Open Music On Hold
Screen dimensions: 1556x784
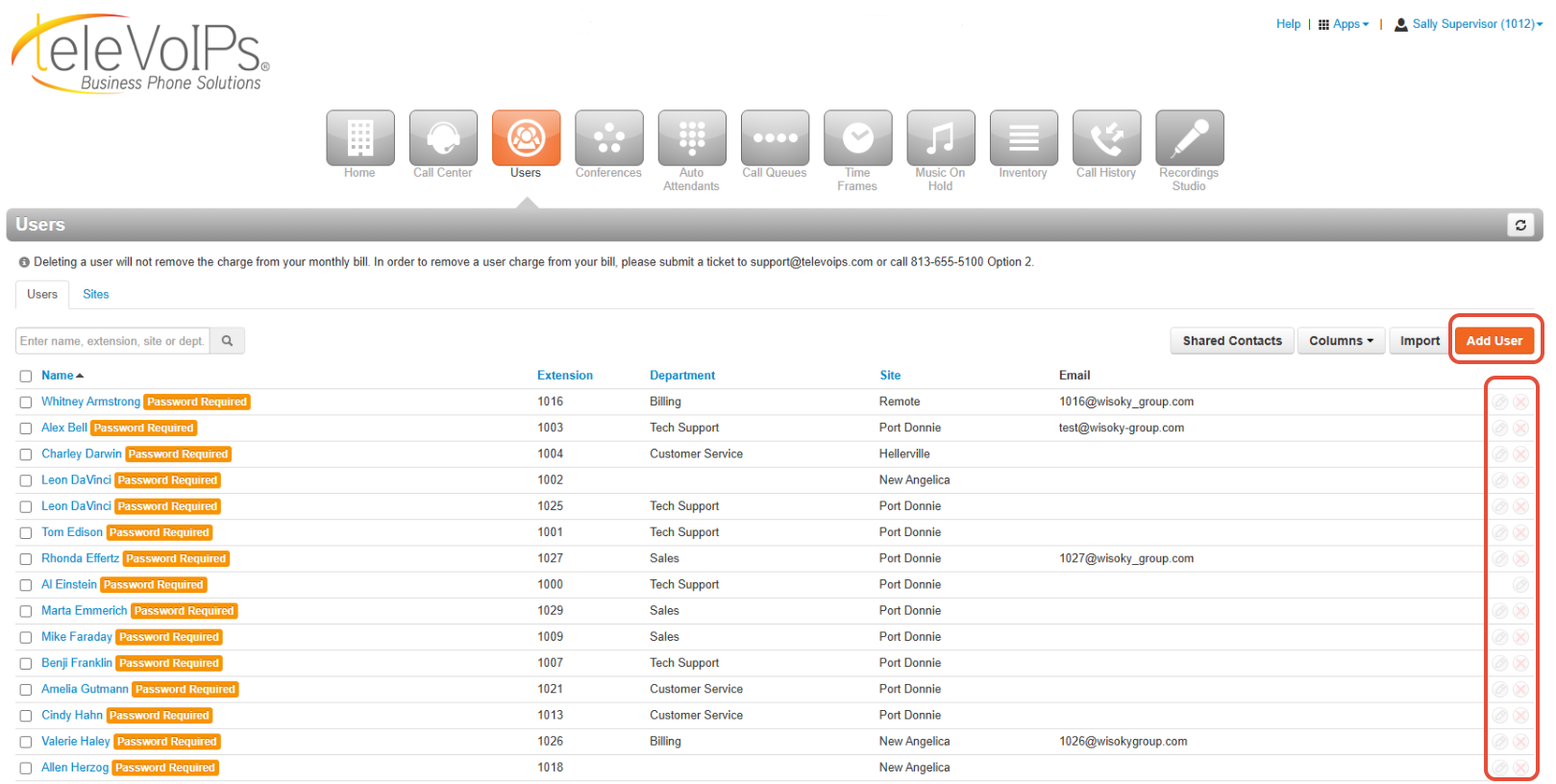pyautogui.click(x=941, y=138)
